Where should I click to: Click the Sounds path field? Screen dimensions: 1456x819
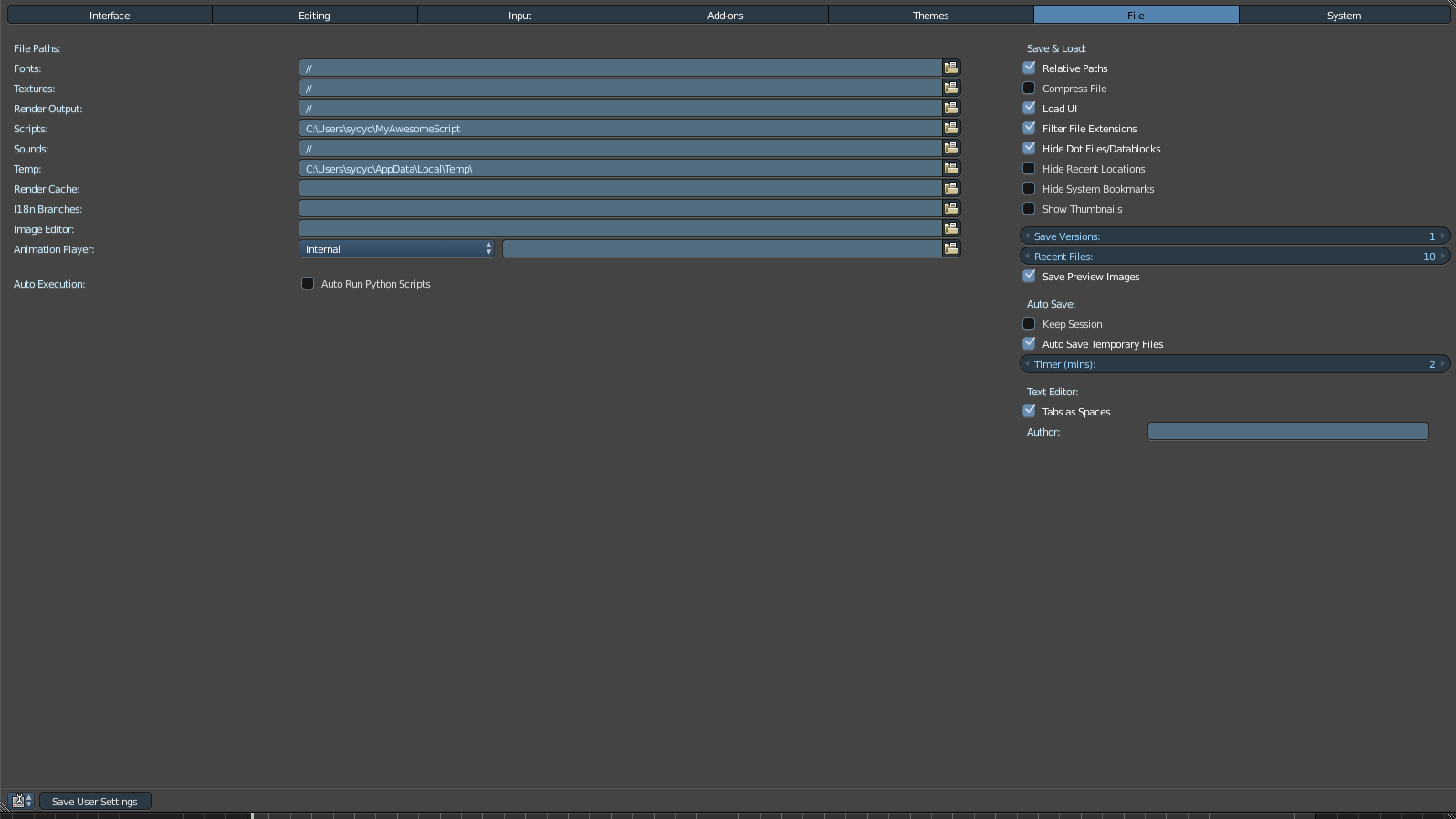[x=620, y=149]
